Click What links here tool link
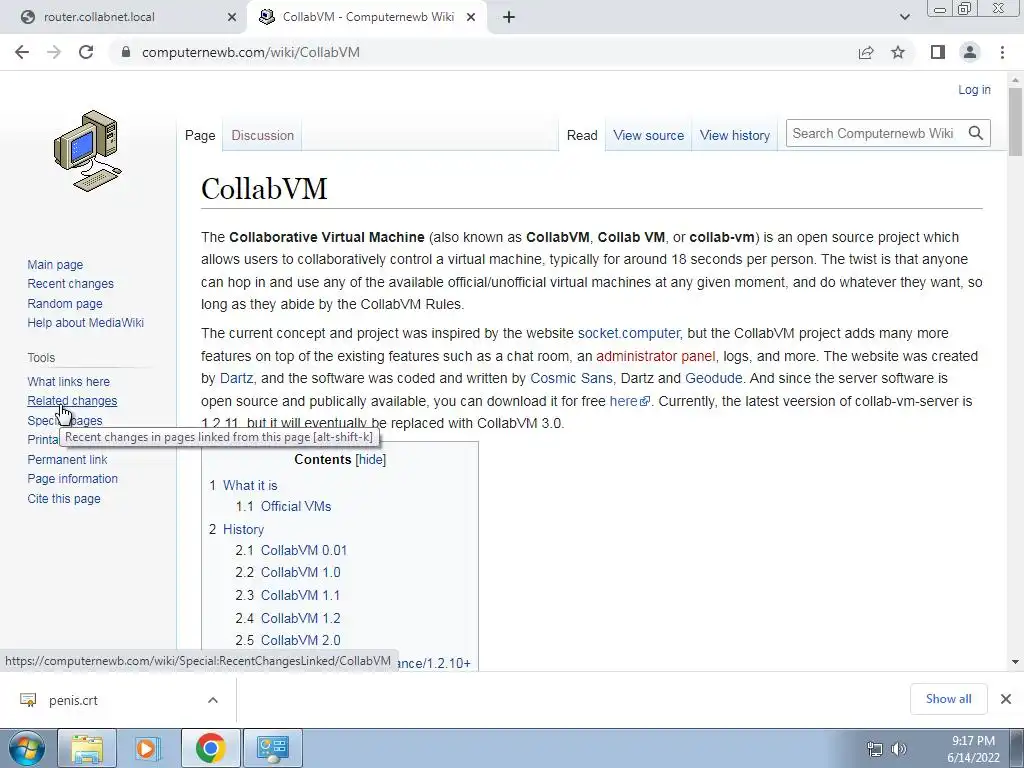This screenshot has width=1024, height=768. 69,381
